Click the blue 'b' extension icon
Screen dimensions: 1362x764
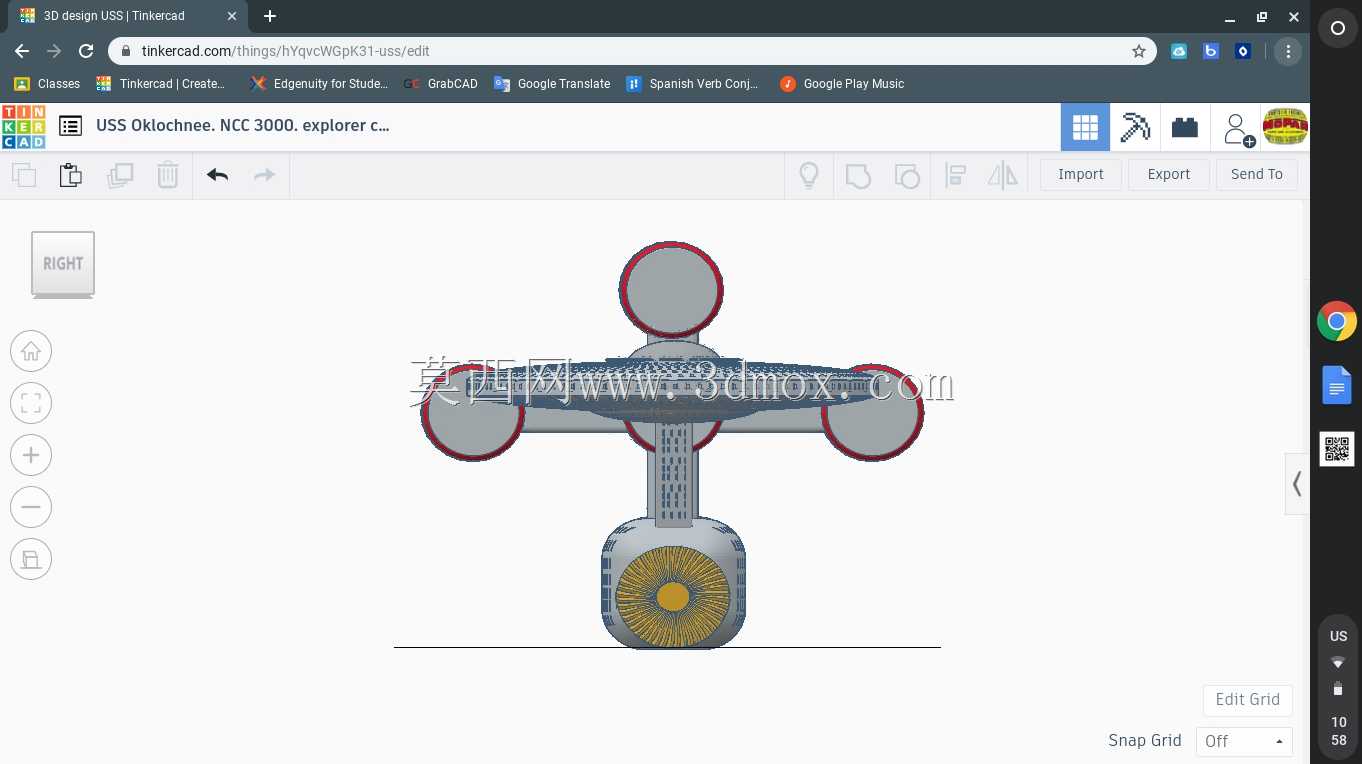tap(1211, 51)
